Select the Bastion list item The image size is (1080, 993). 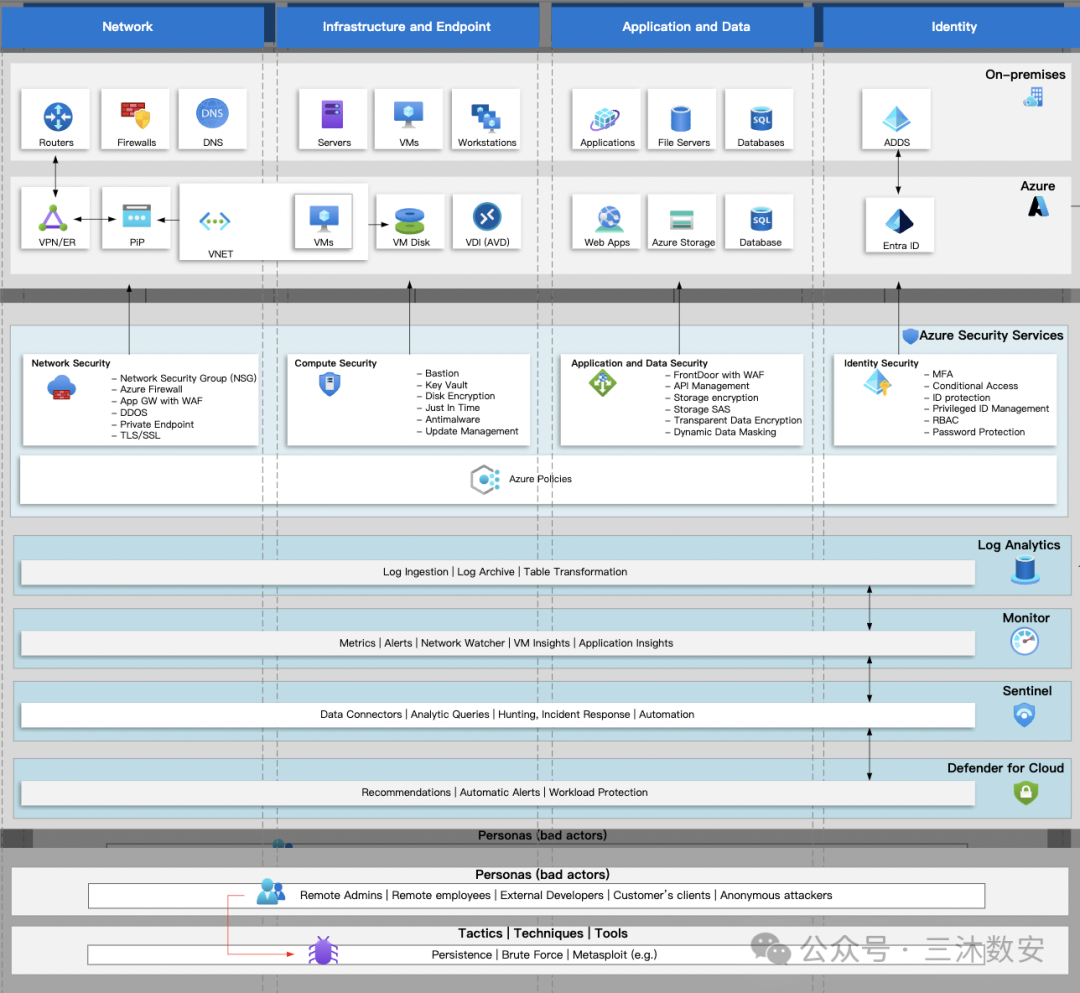[442, 373]
